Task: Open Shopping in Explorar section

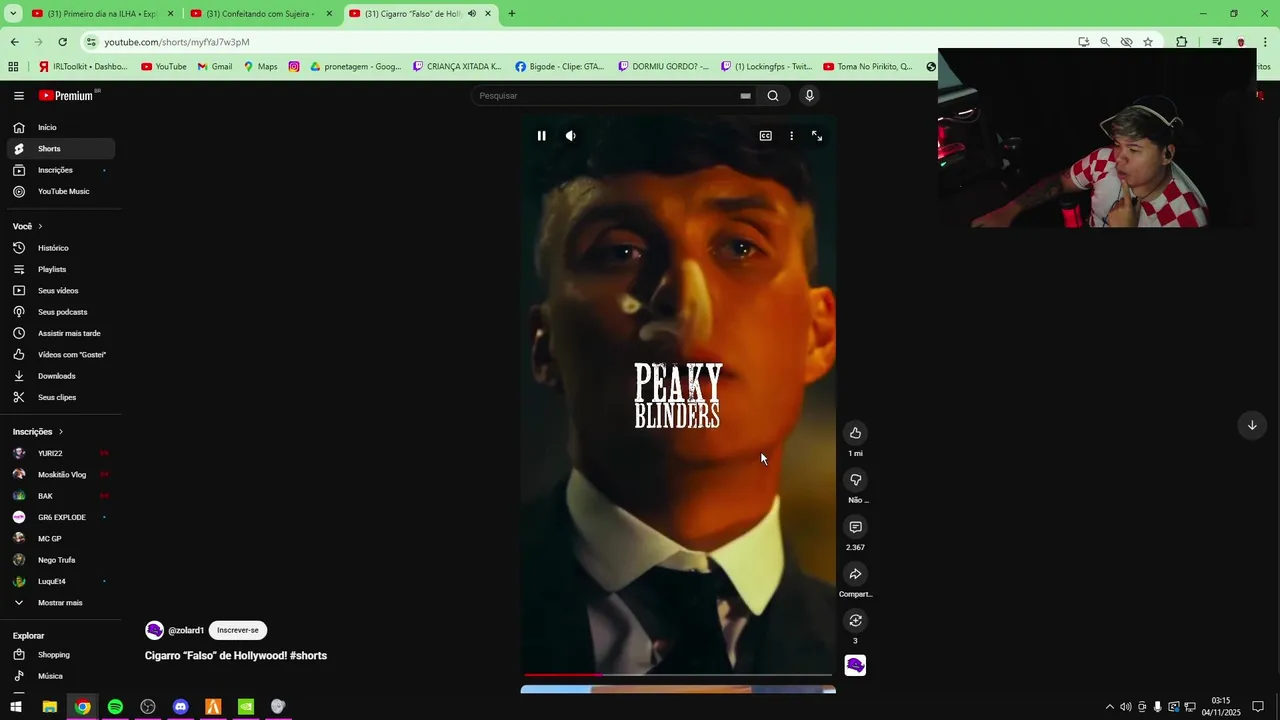Action: [60, 655]
